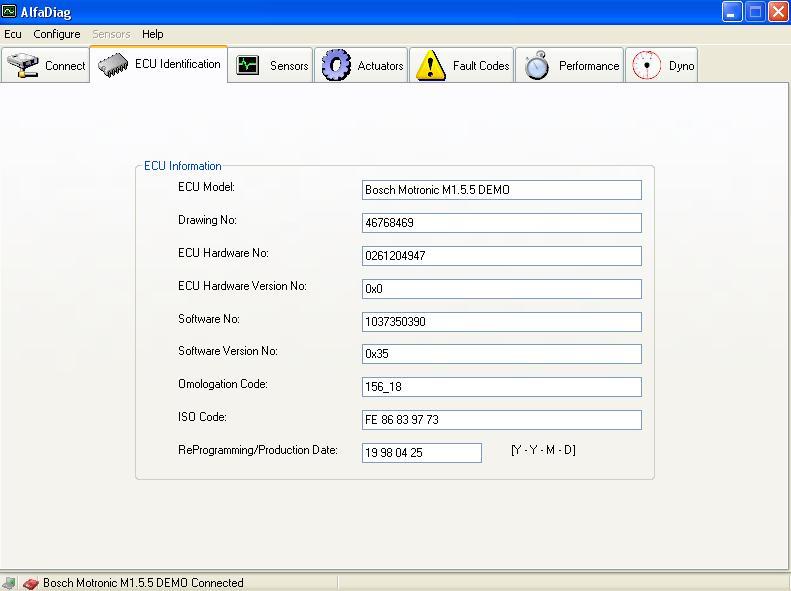The image size is (791, 591).
Task: Click the Software Version No field 0x35
Action: [x=501, y=354]
